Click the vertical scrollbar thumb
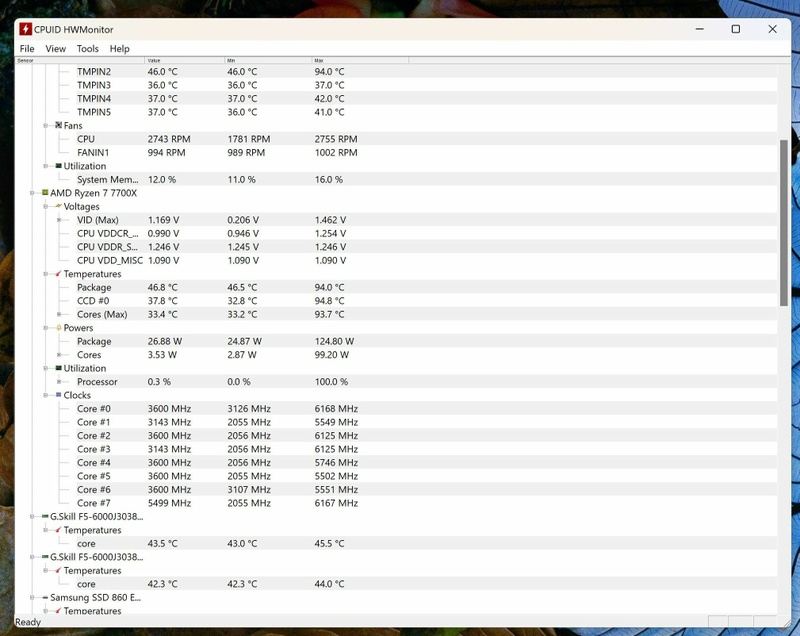The height and width of the screenshot is (636, 800). [x=783, y=223]
